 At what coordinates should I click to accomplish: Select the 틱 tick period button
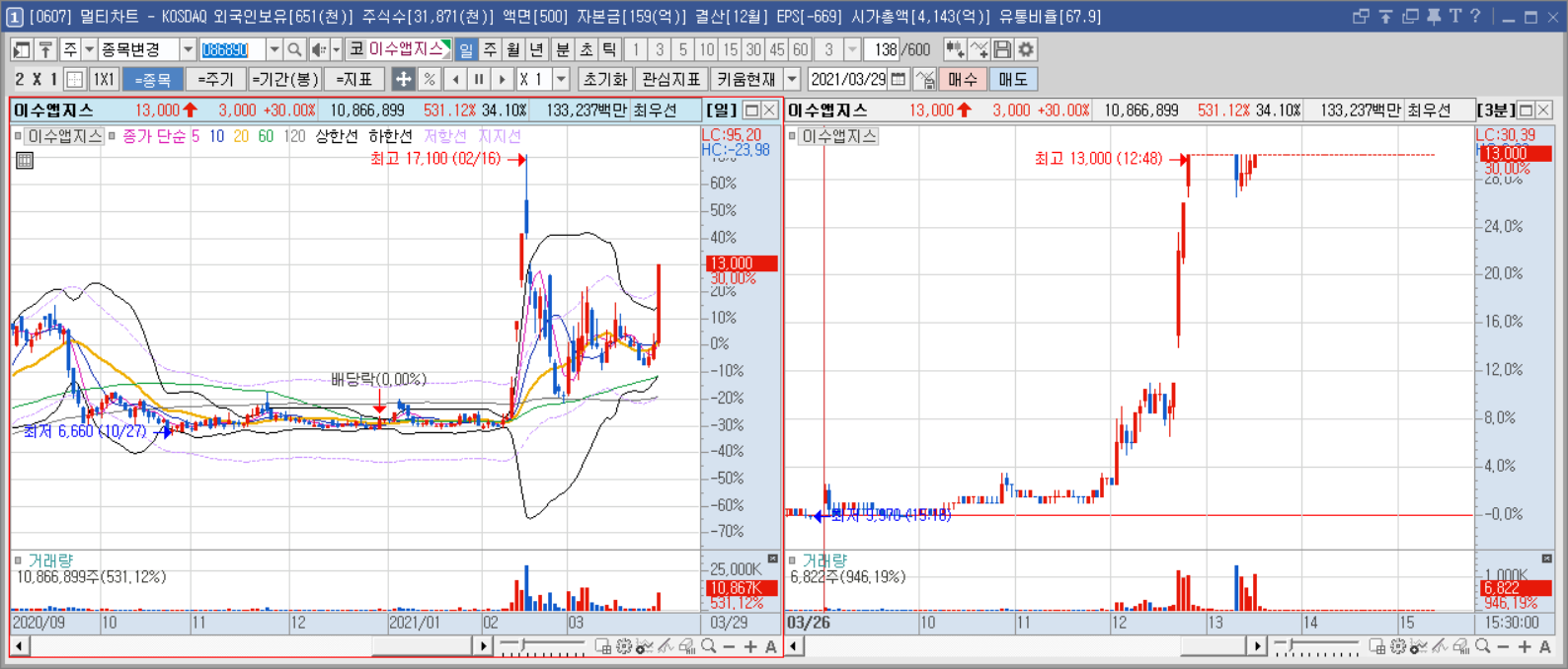(609, 49)
